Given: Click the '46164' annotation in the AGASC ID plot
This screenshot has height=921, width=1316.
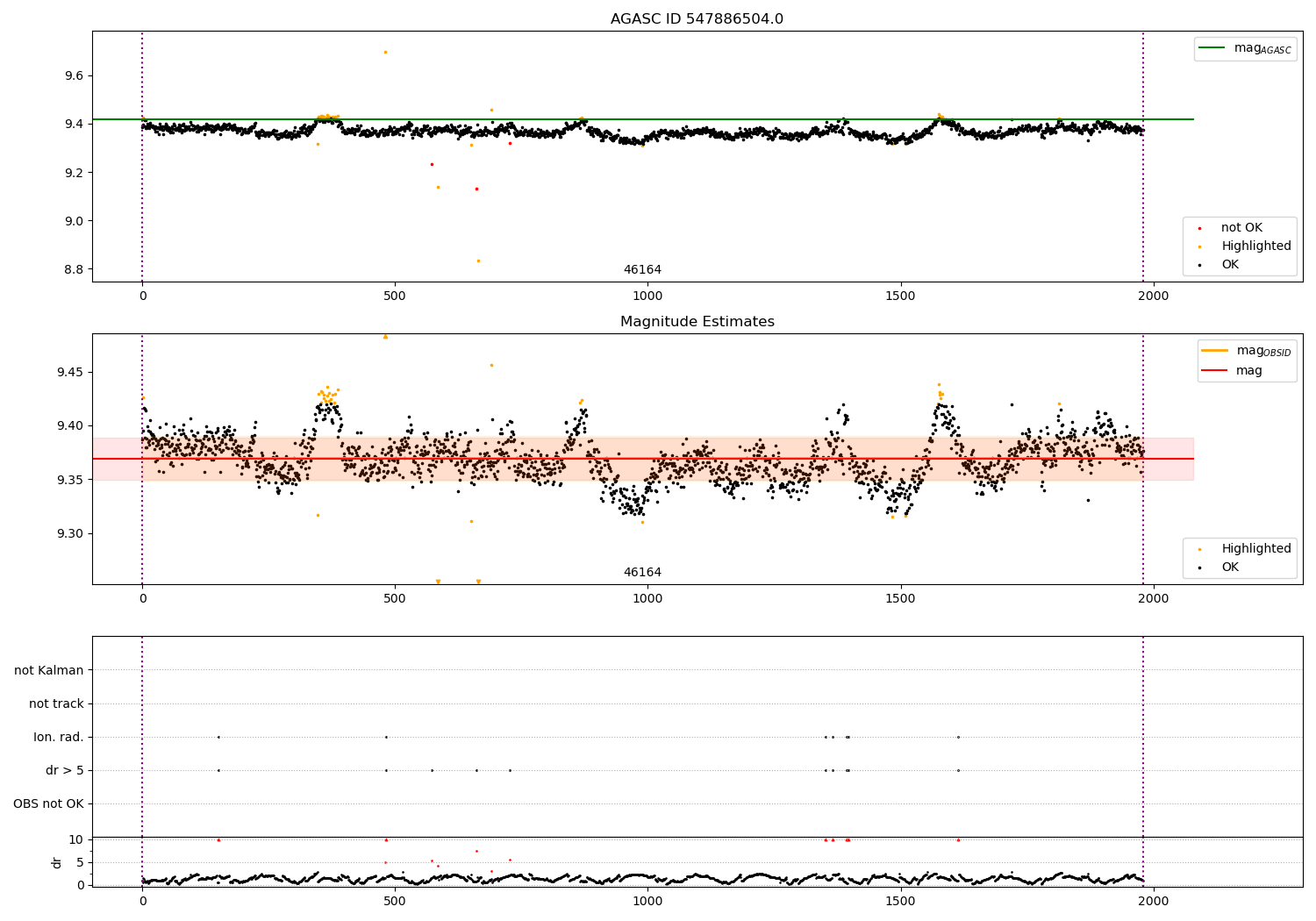Looking at the screenshot, I should (642, 270).
